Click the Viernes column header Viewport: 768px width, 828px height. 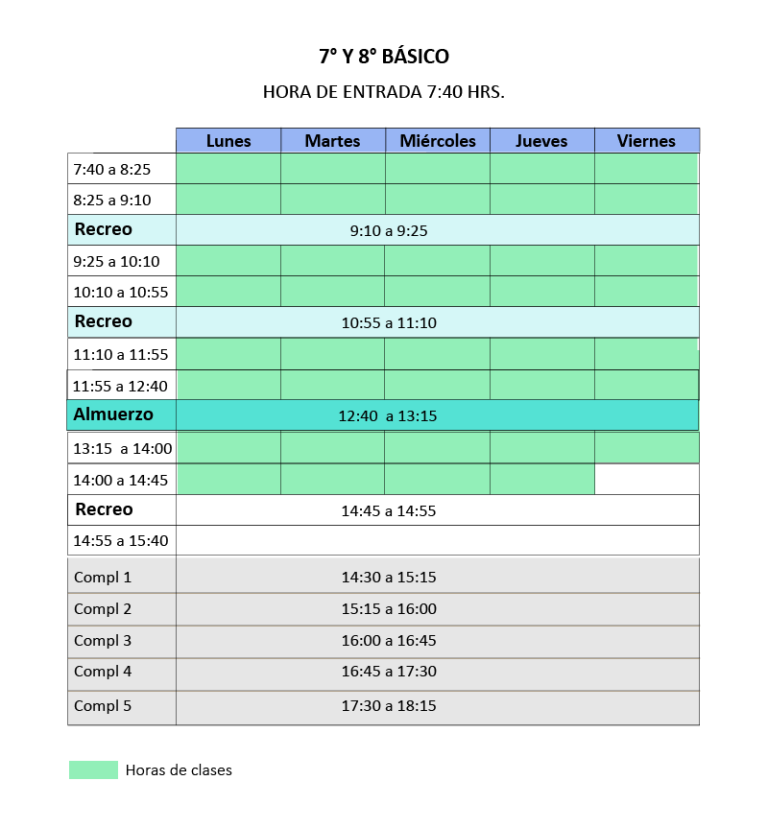[647, 140]
